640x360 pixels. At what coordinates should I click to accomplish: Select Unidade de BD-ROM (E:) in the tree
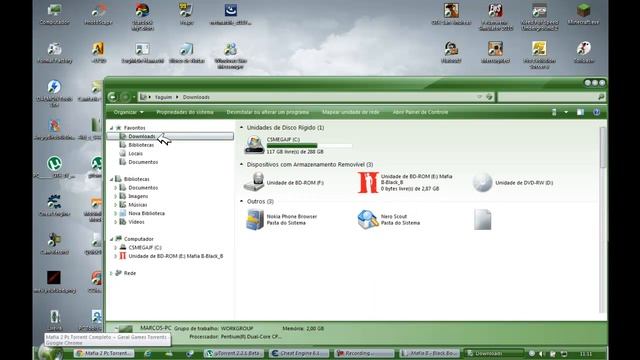click(x=176, y=256)
